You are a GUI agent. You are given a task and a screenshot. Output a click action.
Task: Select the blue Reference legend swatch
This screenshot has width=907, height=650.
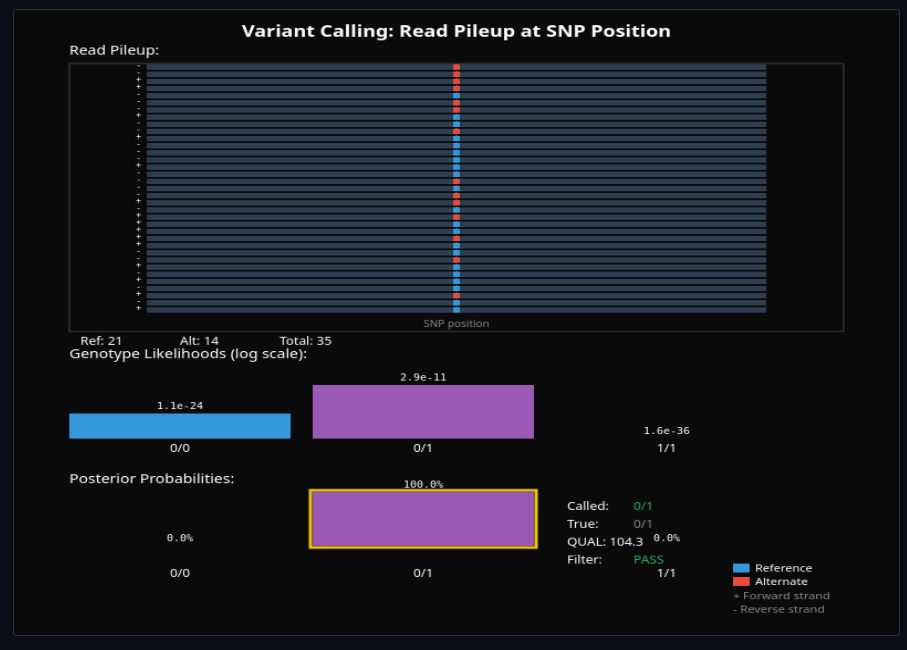740,568
